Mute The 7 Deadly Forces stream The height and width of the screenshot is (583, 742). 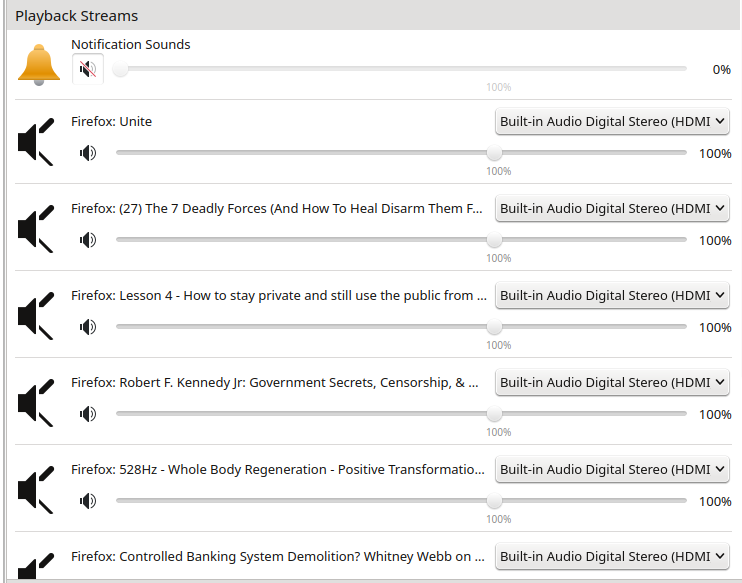pos(88,240)
